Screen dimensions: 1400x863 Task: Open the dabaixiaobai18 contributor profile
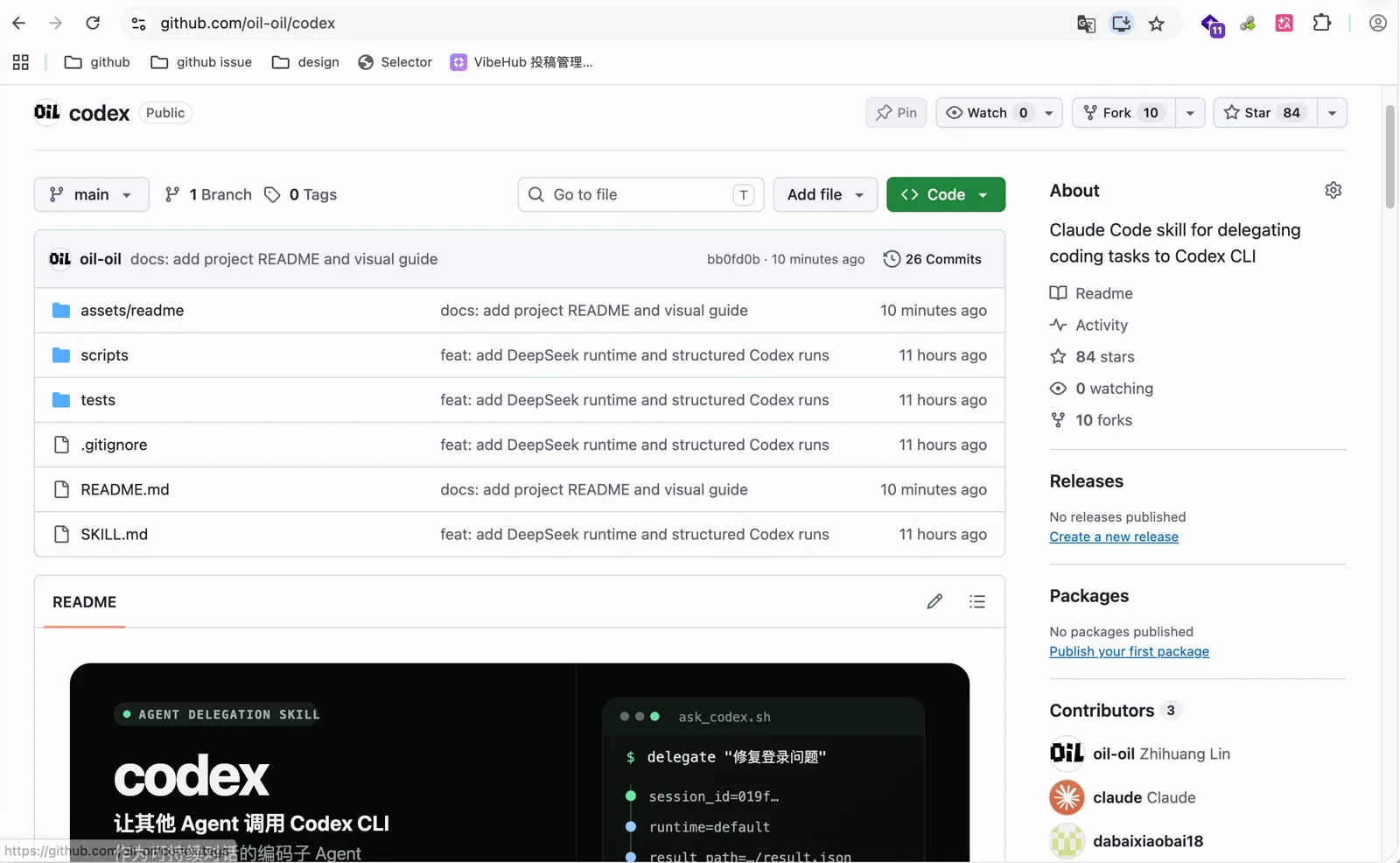[1148, 841]
